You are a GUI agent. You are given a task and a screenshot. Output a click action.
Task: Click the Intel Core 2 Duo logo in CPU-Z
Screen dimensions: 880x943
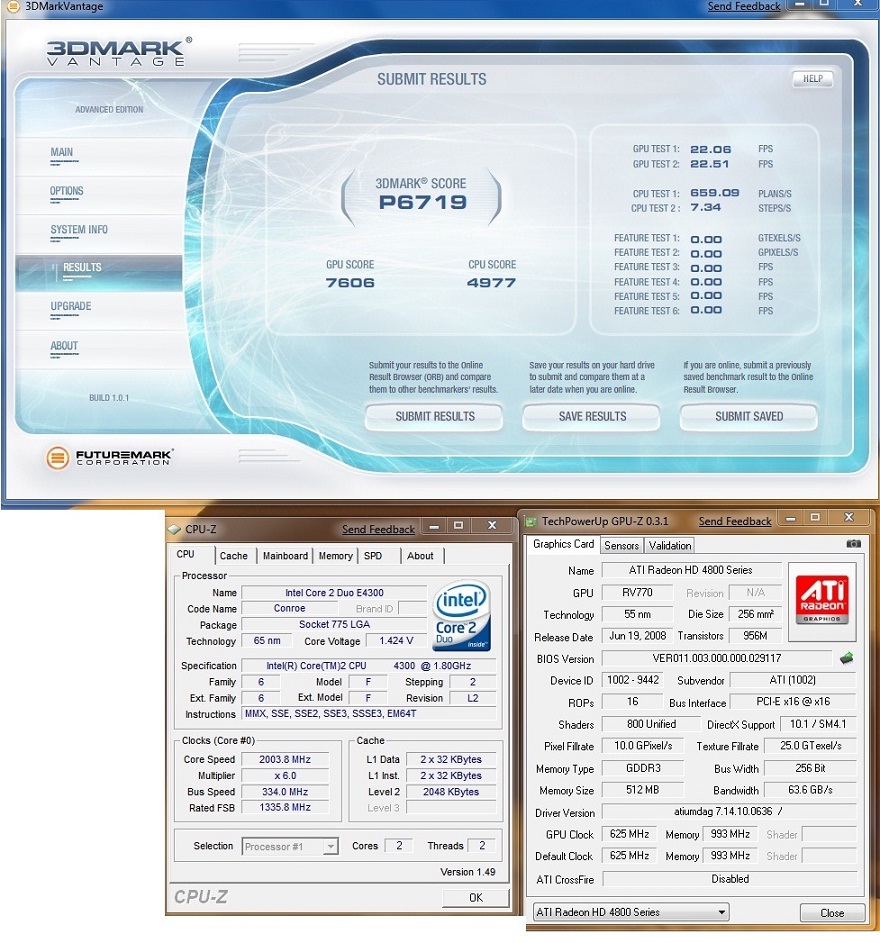(x=461, y=615)
